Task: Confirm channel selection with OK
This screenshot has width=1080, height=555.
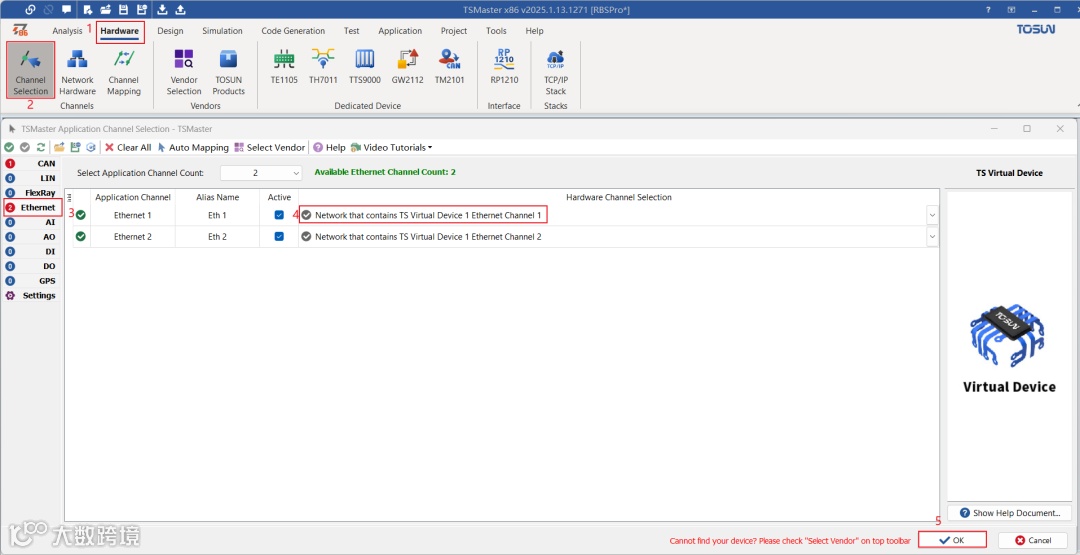Action: pyautogui.click(x=953, y=540)
